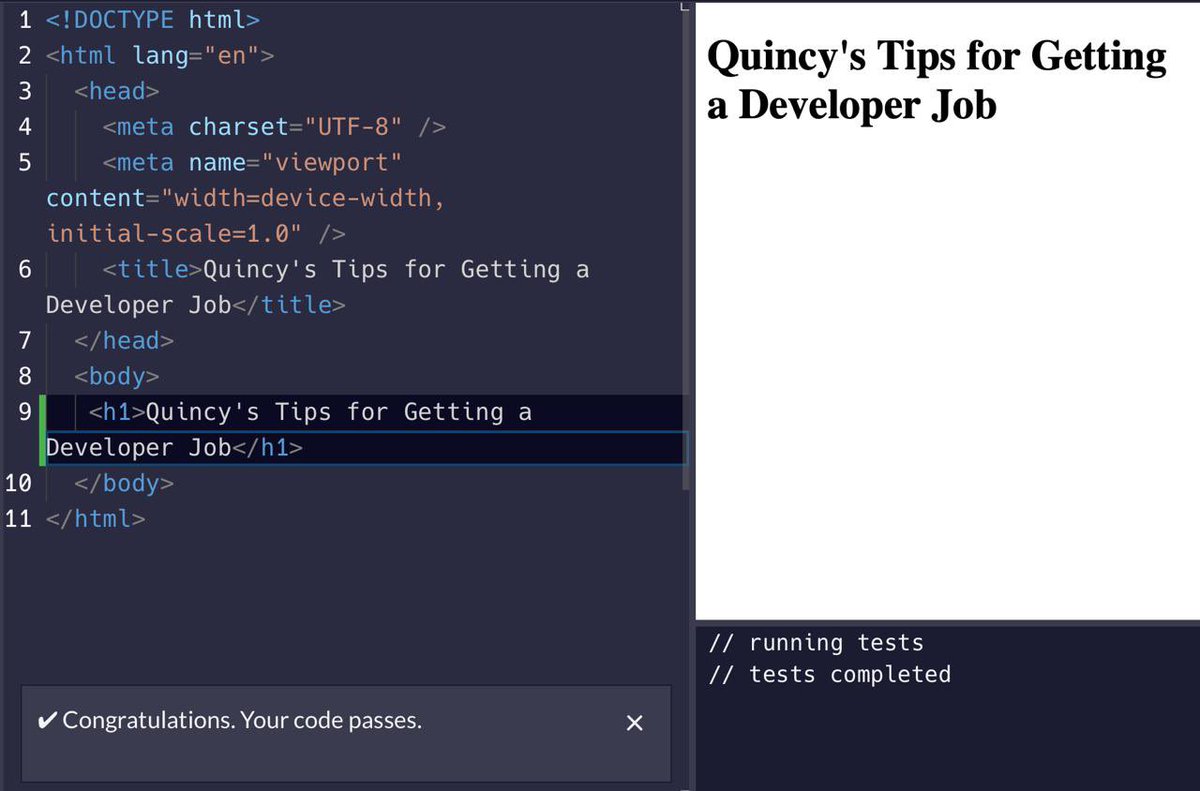Viewport: 1200px width, 791px height.
Task: Click line number 6 in gutter
Action: (24, 270)
